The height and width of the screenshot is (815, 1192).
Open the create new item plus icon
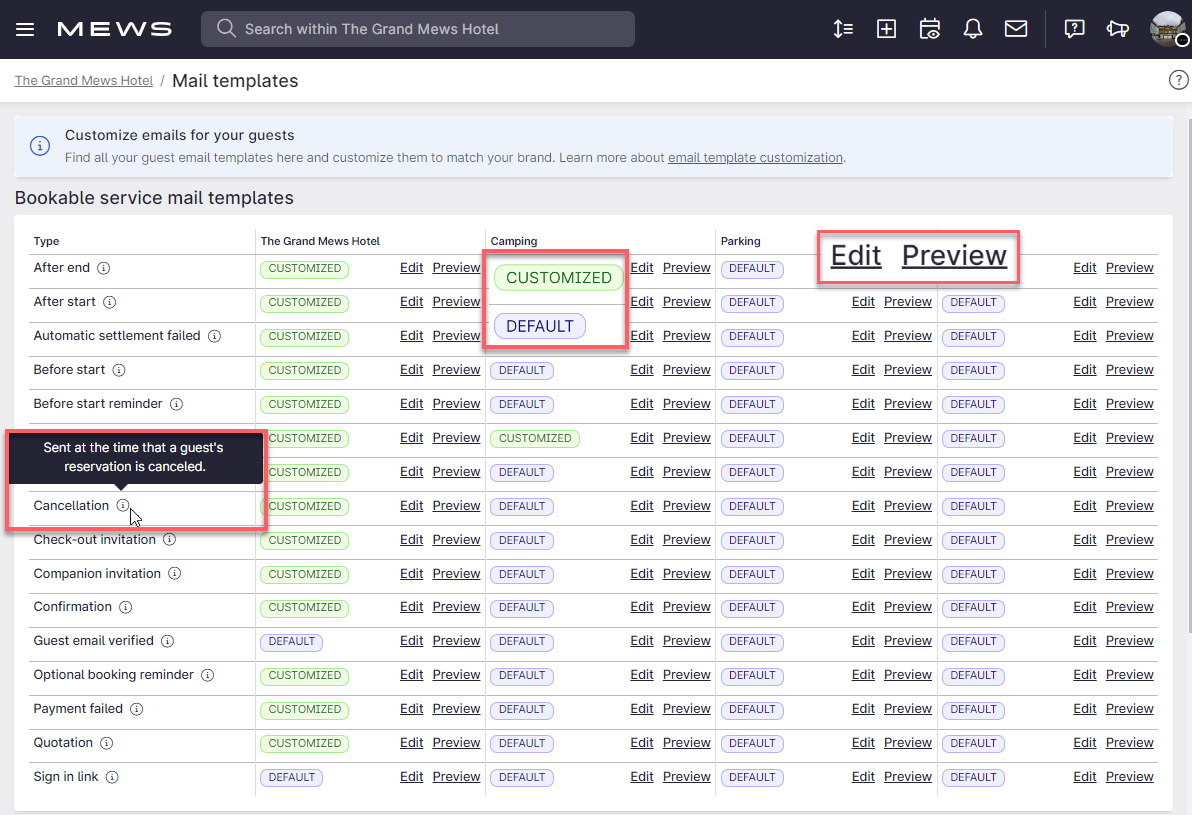886,29
